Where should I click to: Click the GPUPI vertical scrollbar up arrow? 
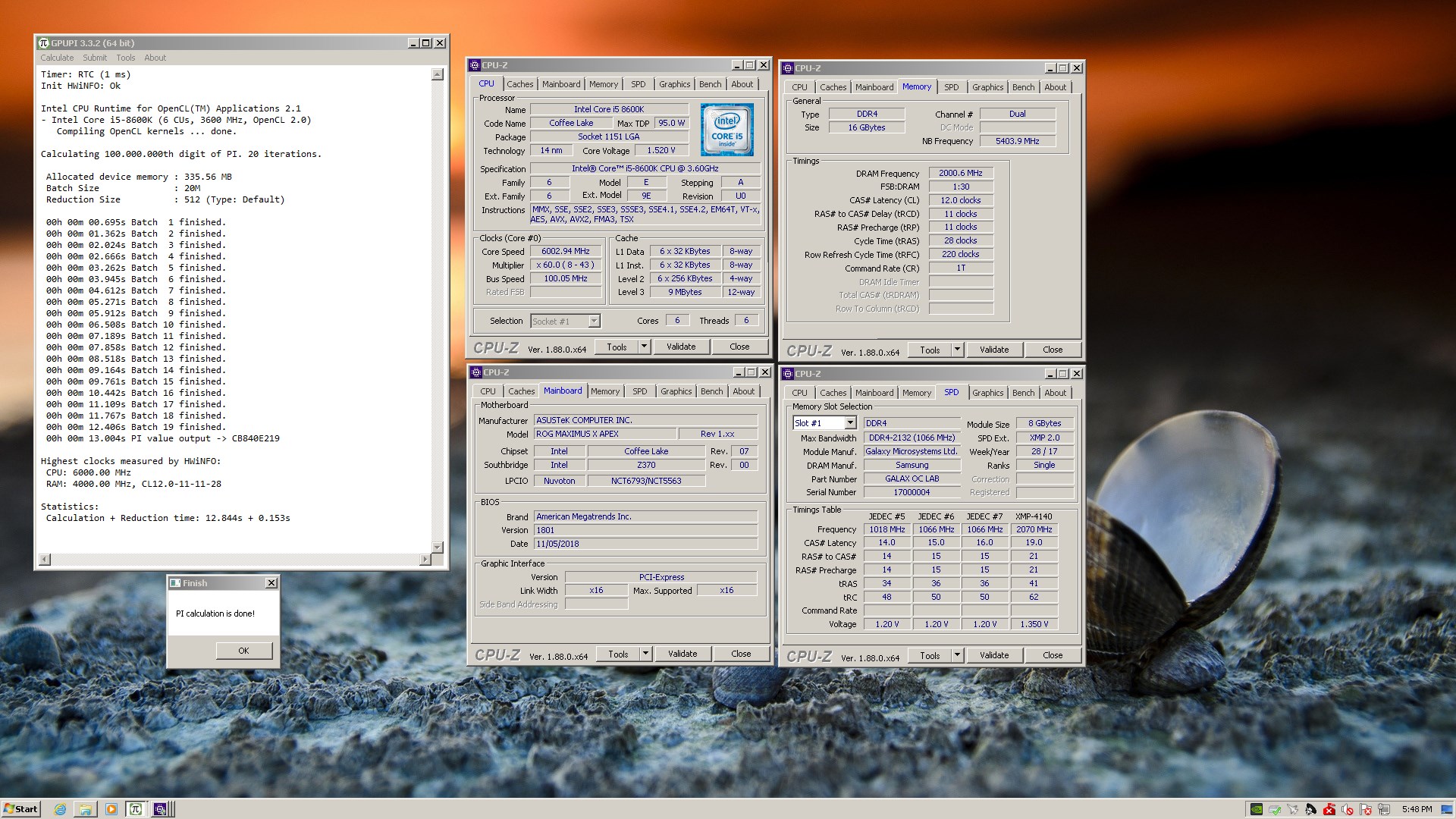tap(438, 74)
